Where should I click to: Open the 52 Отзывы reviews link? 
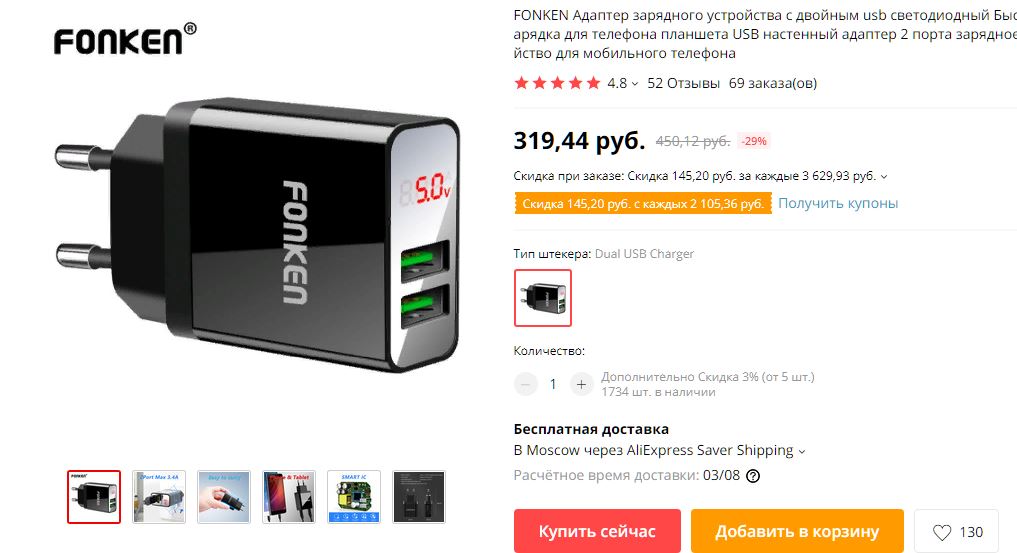683,83
